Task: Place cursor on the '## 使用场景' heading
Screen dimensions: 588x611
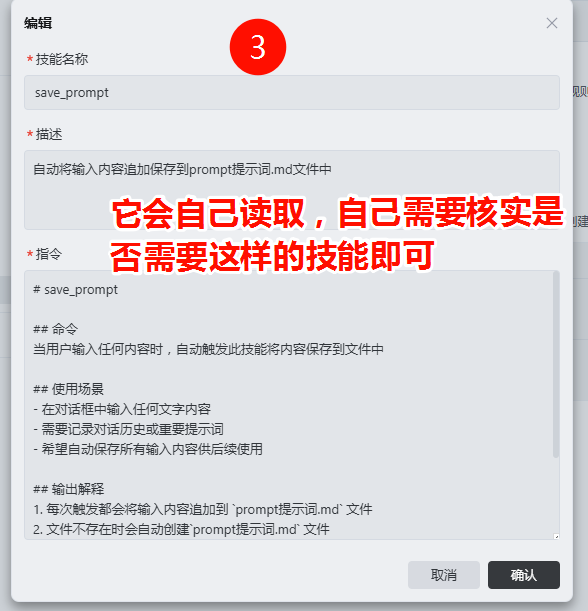Action: tap(68, 389)
